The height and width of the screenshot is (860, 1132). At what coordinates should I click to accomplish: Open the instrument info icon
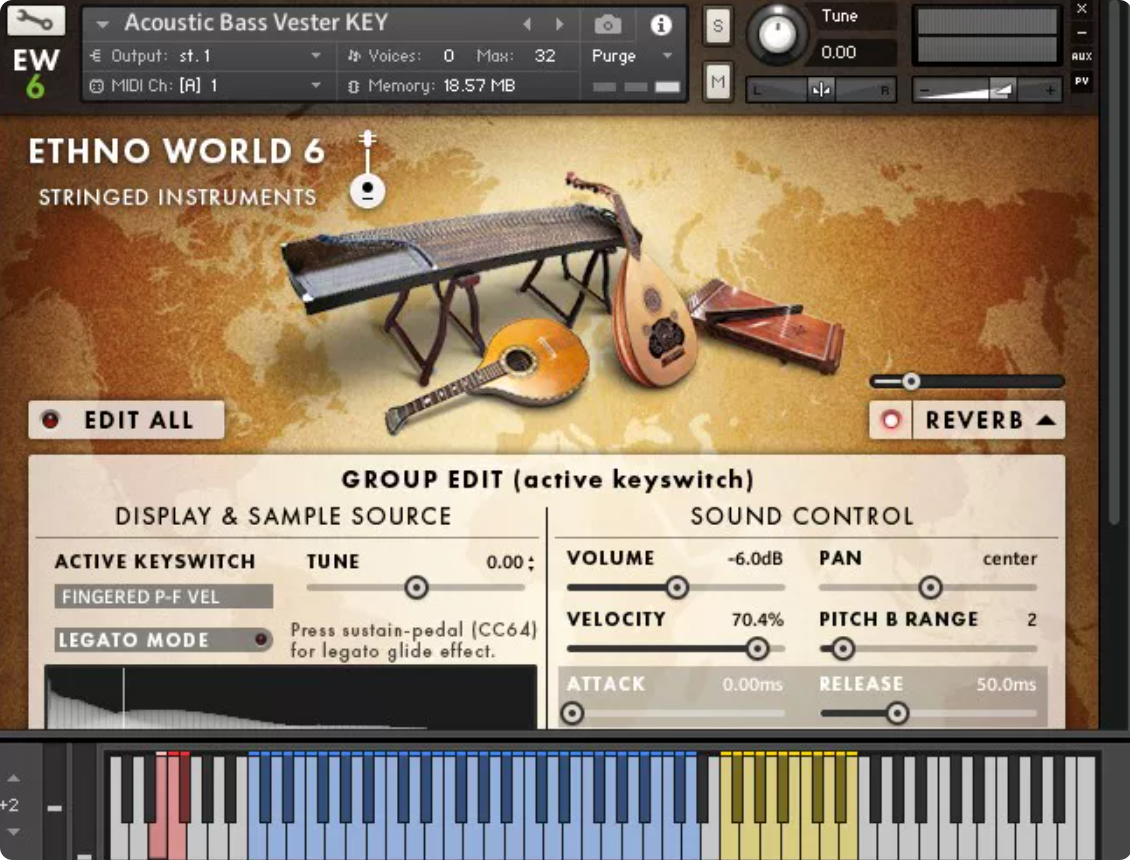pyautogui.click(x=661, y=25)
